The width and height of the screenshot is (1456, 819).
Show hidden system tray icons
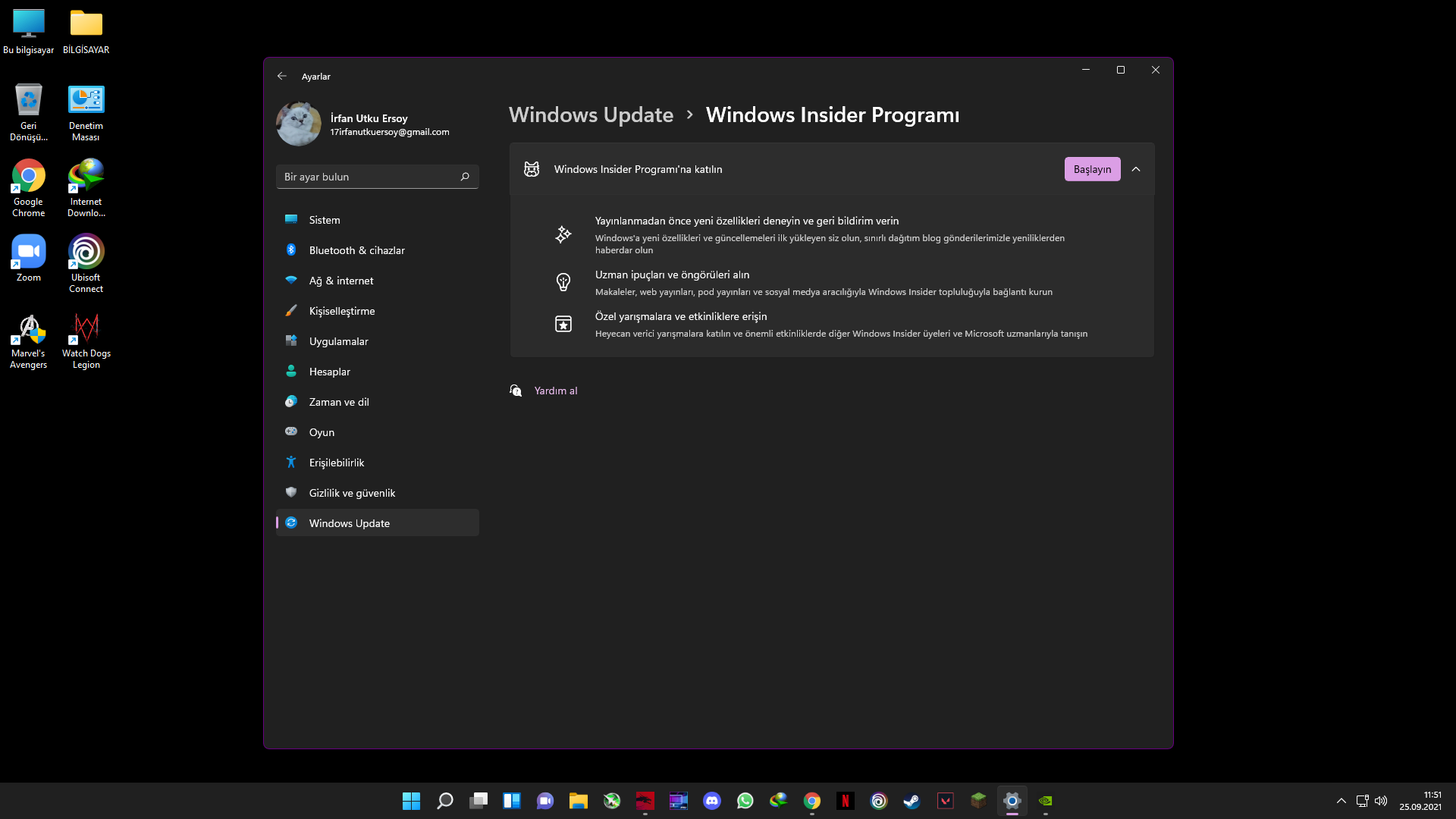click(x=1341, y=801)
